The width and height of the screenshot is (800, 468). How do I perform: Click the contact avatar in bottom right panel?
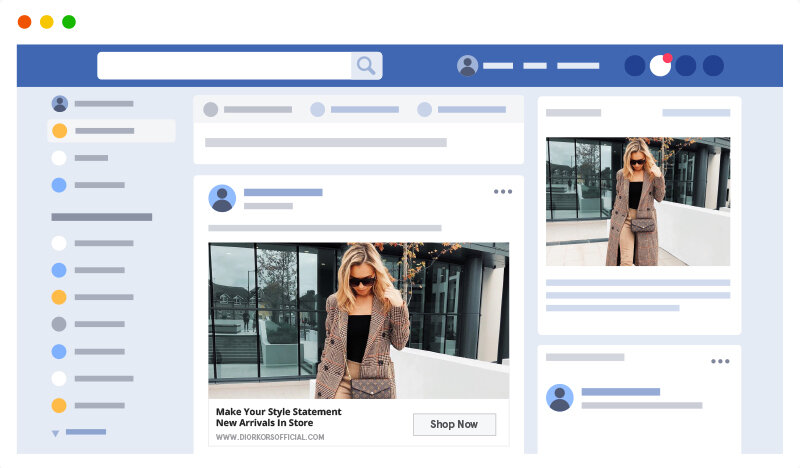pos(559,398)
